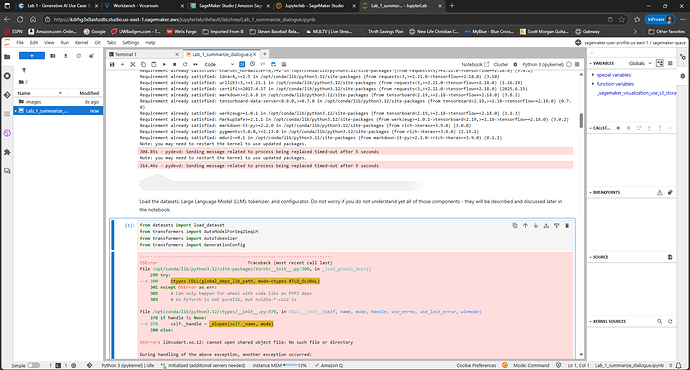Click the notebook vertical scrollbar thumb

(x=581, y=121)
